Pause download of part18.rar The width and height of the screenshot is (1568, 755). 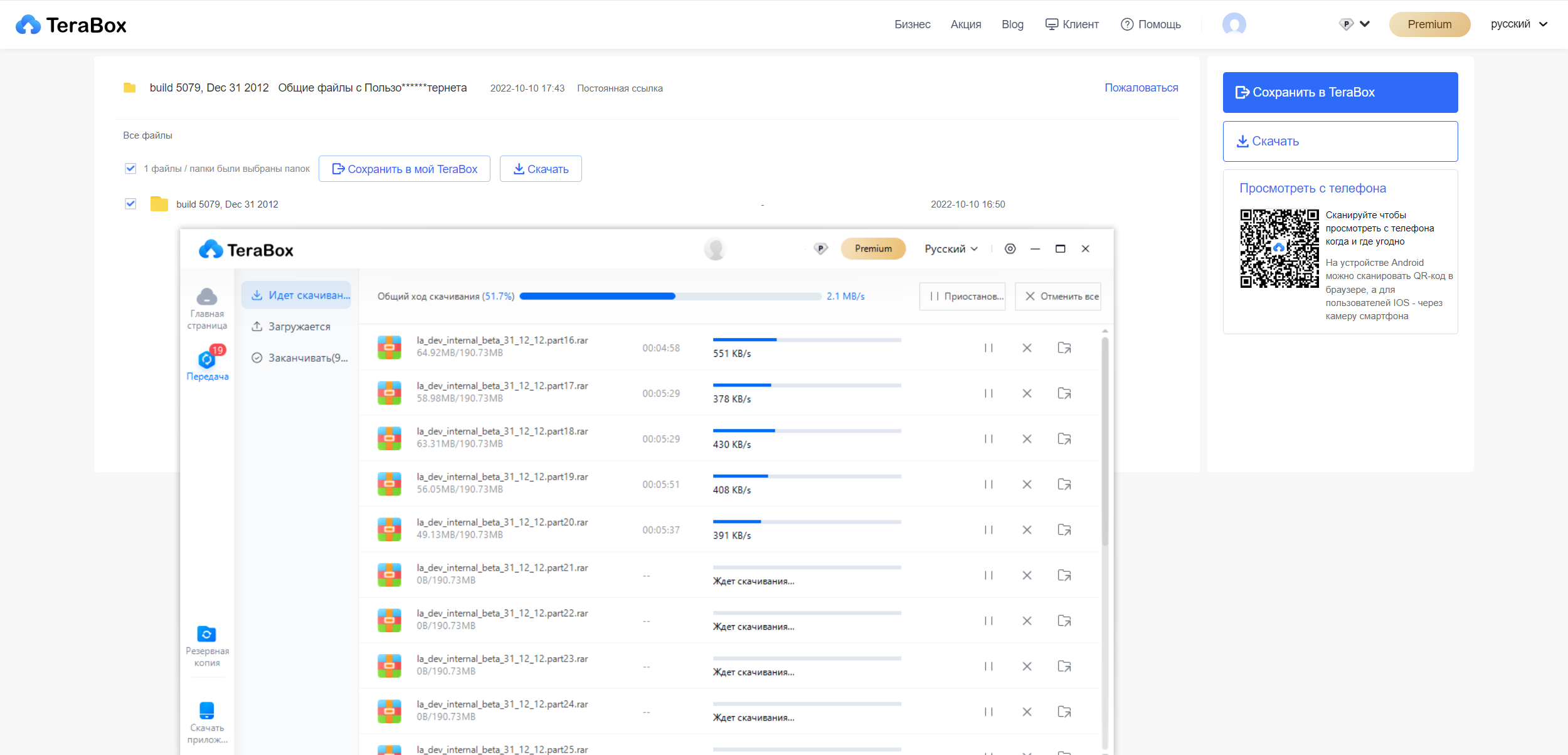click(x=988, y=439)
